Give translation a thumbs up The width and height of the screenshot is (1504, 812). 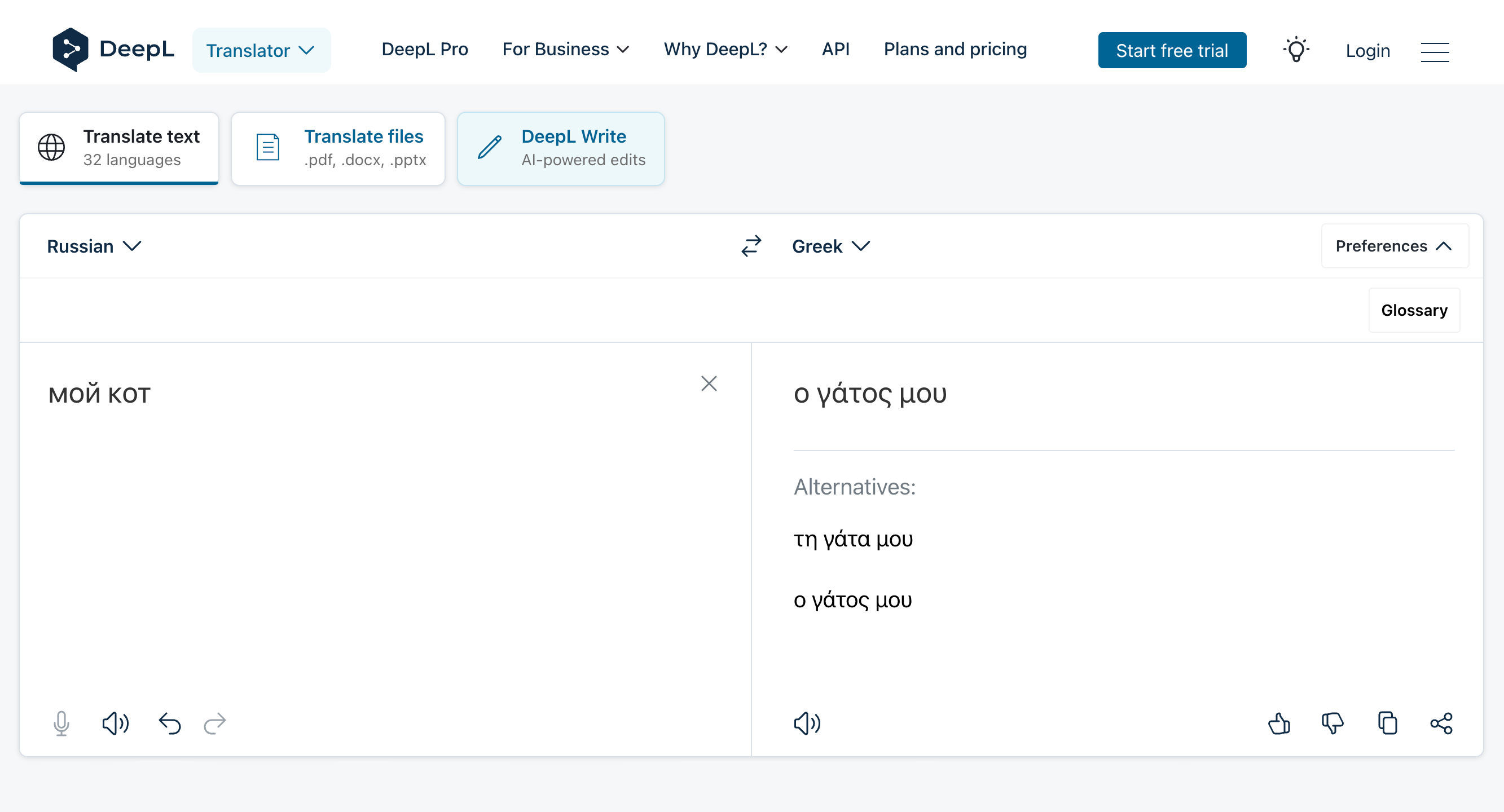tap(1279, 723)
